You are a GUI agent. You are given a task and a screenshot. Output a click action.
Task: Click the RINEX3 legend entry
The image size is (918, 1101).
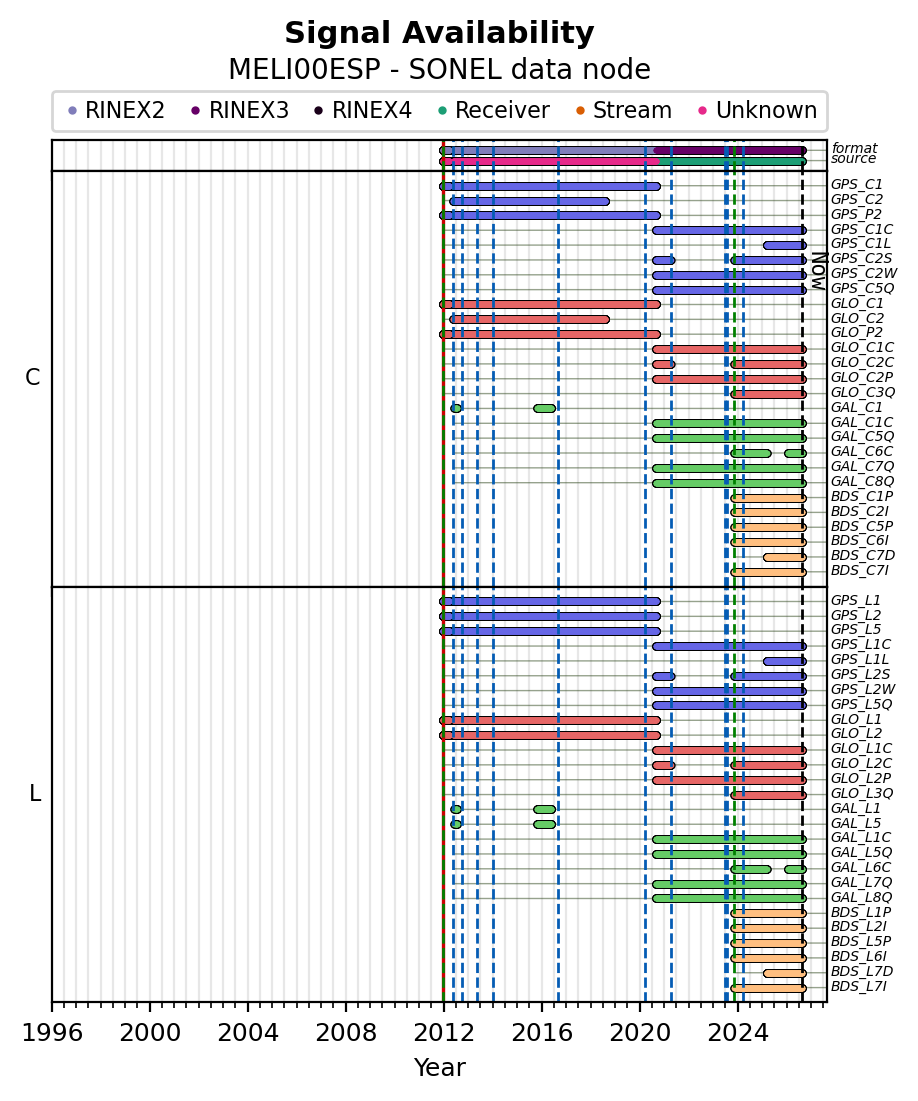(x=240, y=111)
